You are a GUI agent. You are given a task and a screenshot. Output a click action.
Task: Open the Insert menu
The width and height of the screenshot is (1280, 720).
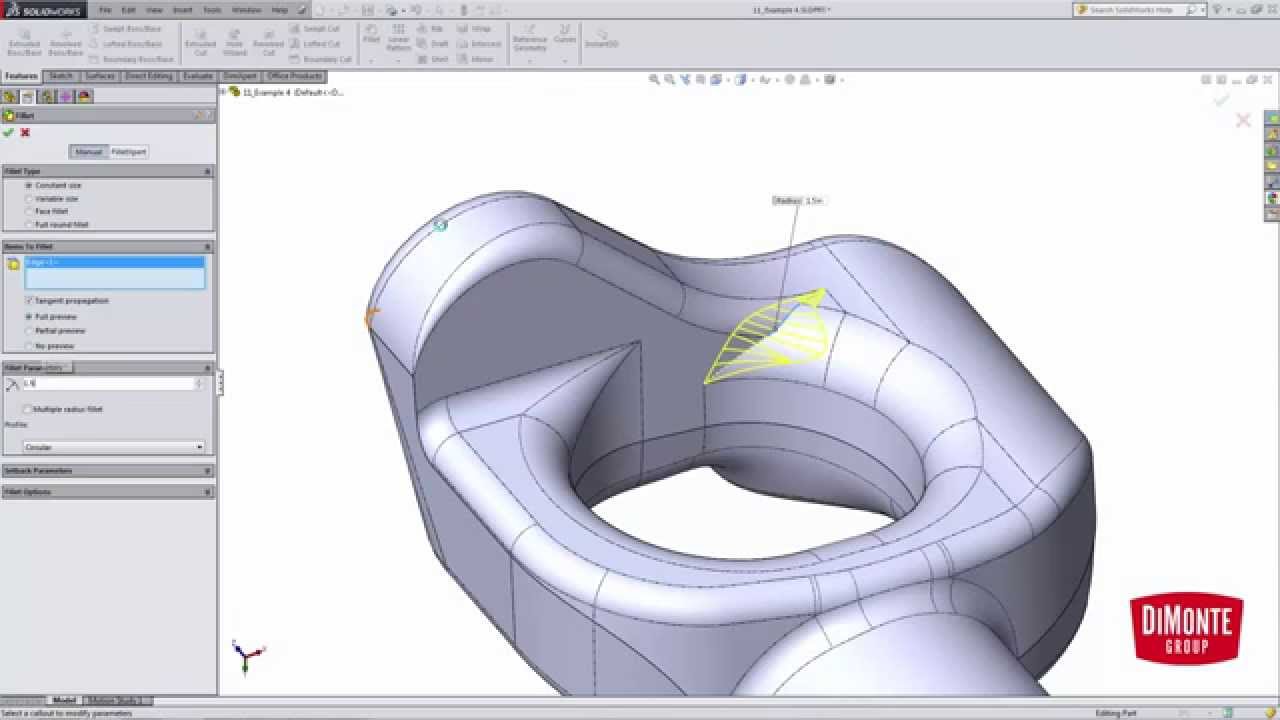pyautogui.click(x=182, y=9)
